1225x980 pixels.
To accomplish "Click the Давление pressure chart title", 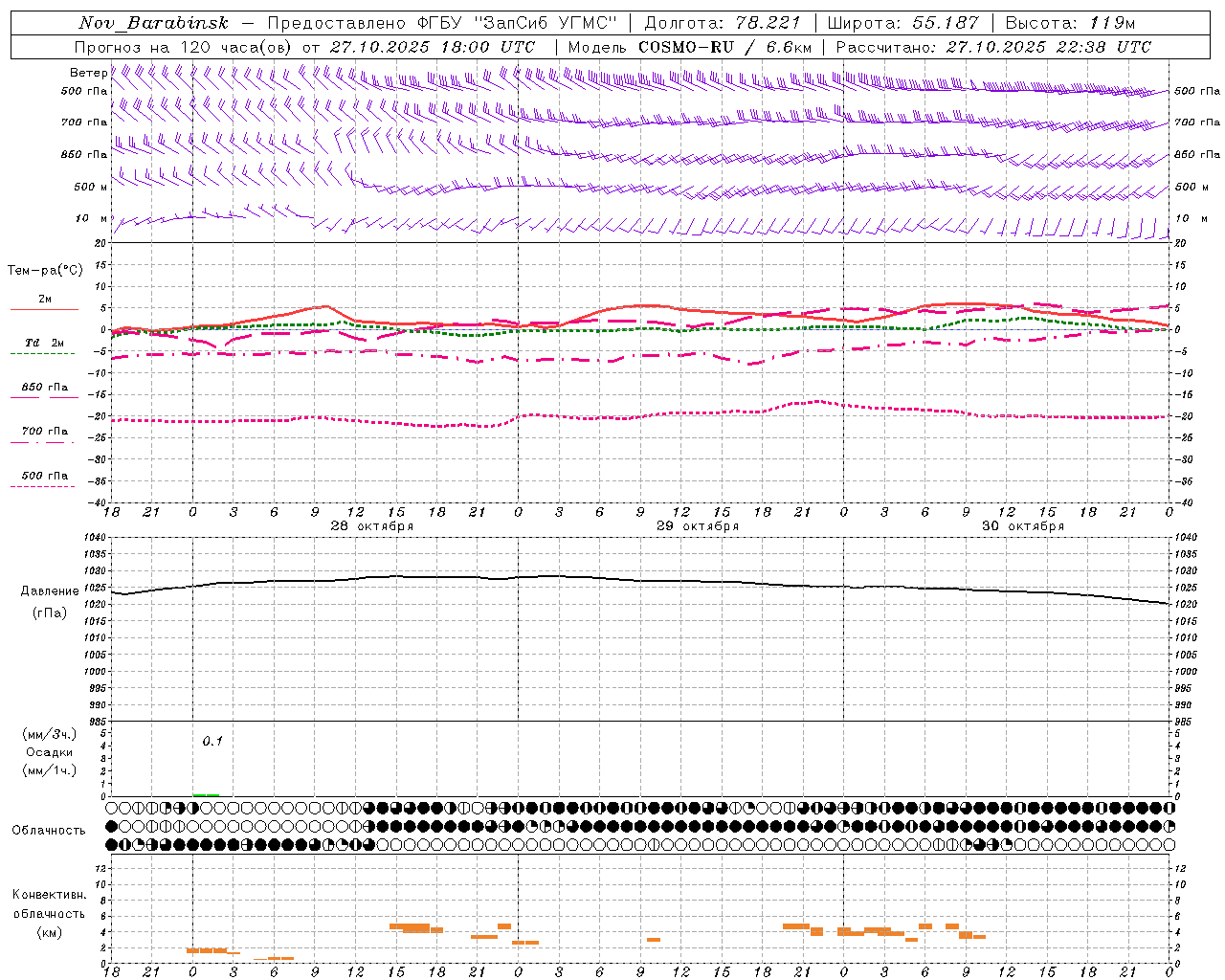I will [50, 591].
